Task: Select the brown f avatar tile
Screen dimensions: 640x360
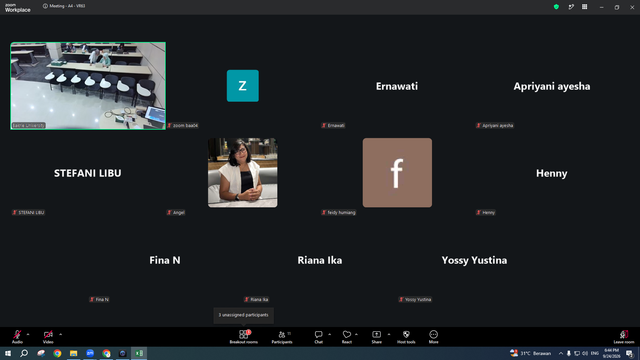Action: (397, 172)
